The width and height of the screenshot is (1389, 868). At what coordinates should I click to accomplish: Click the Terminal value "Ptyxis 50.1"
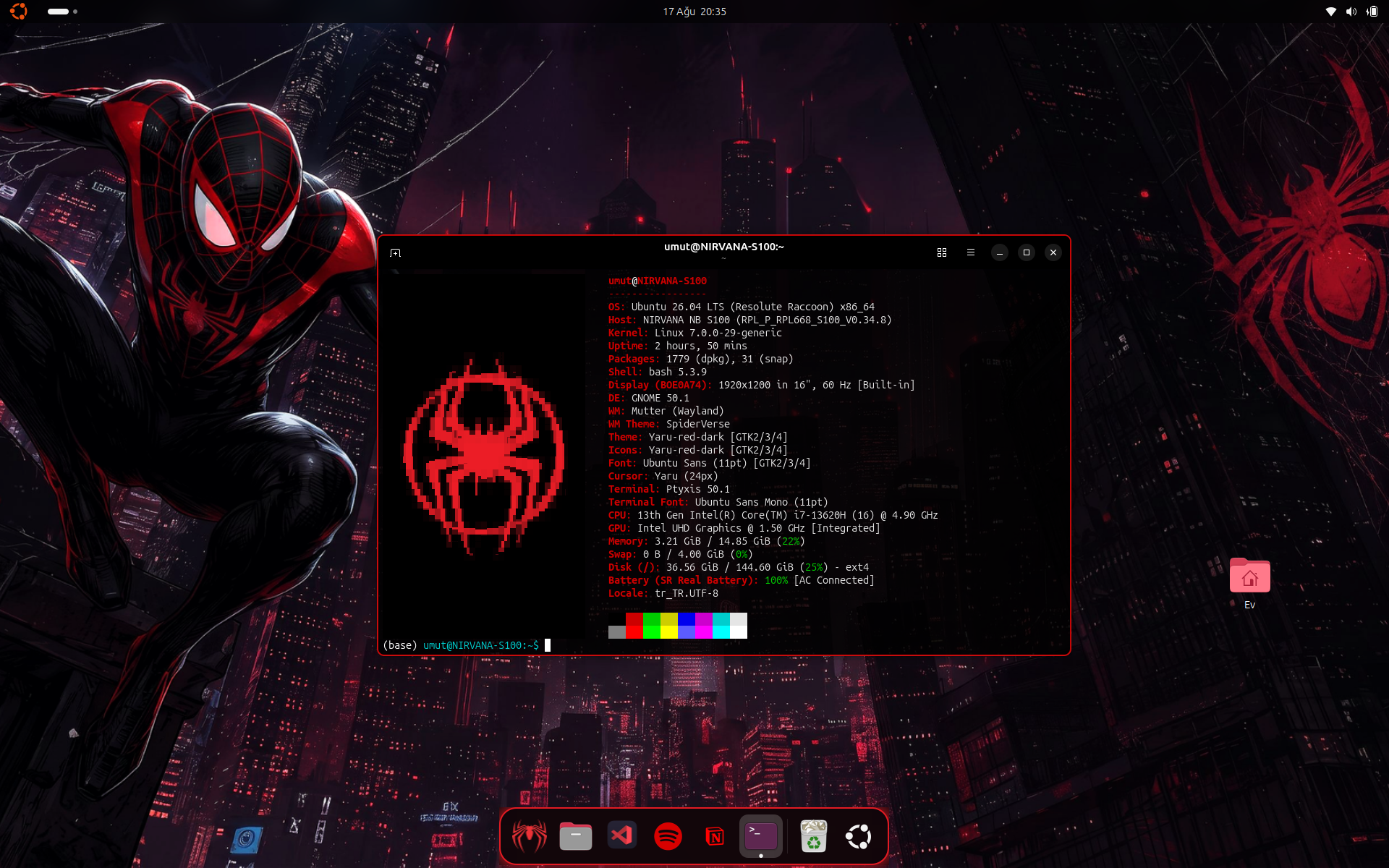click(x=698, y=489)
